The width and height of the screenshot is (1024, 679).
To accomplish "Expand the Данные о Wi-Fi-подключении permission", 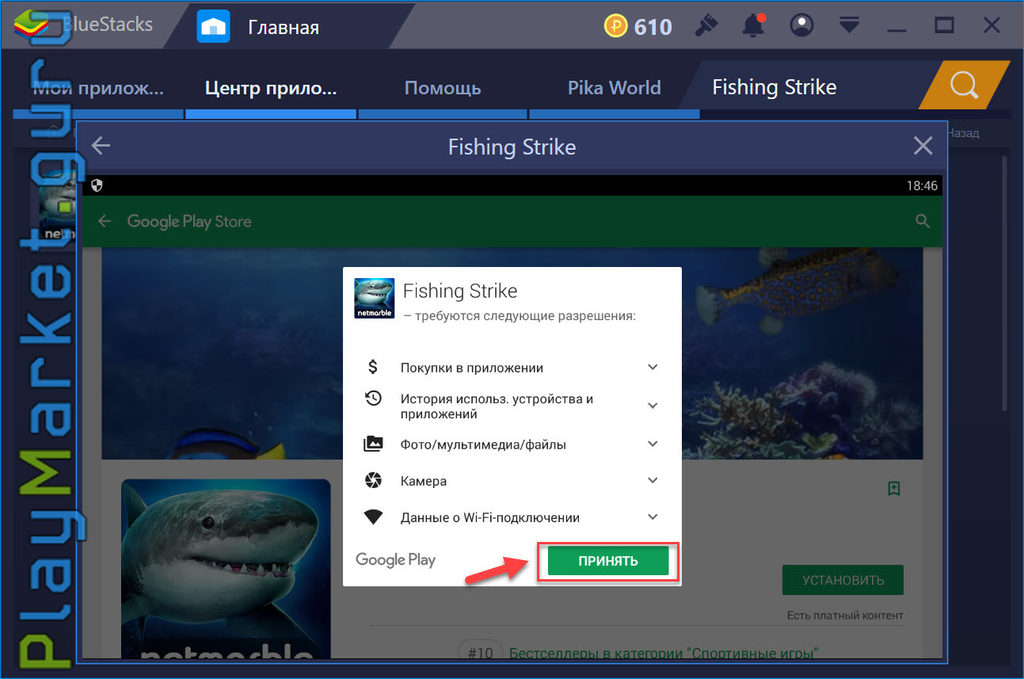I will 652,517.
